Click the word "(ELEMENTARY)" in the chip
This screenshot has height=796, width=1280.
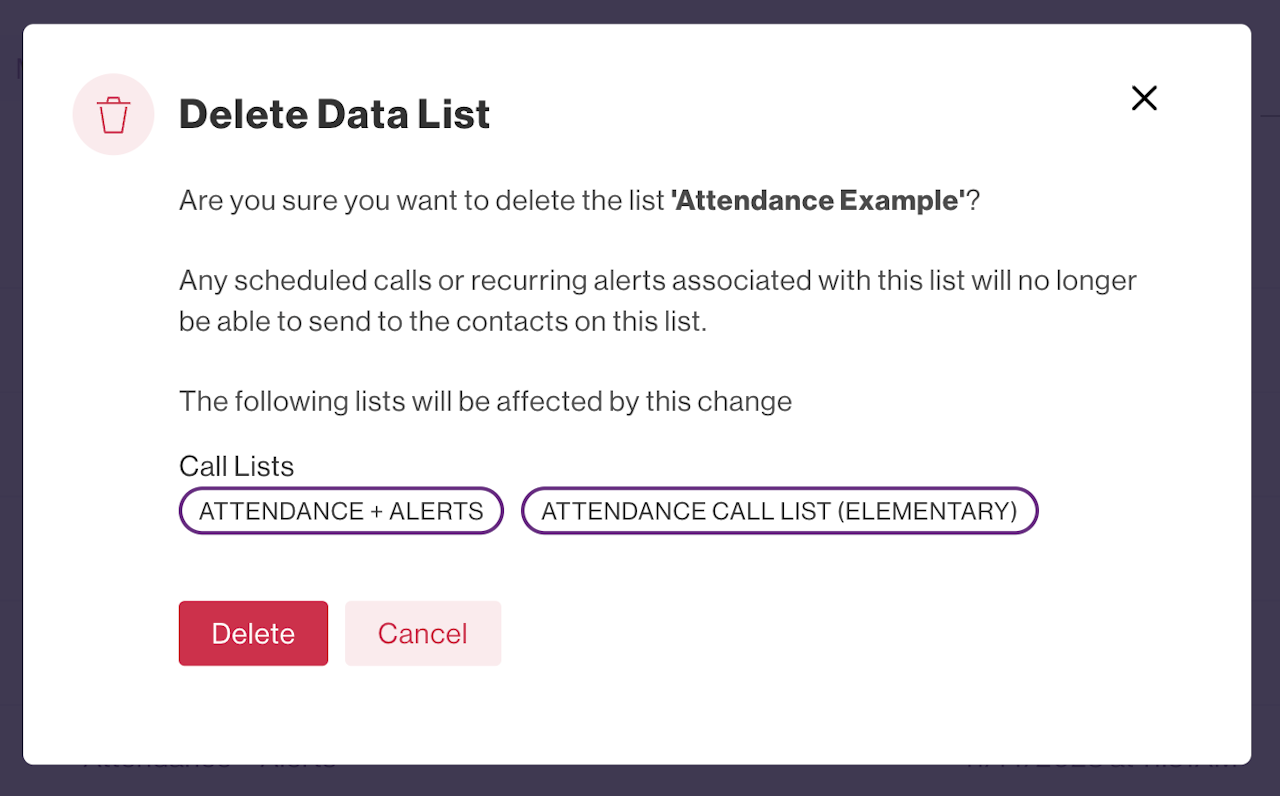[x=927, y=511]
